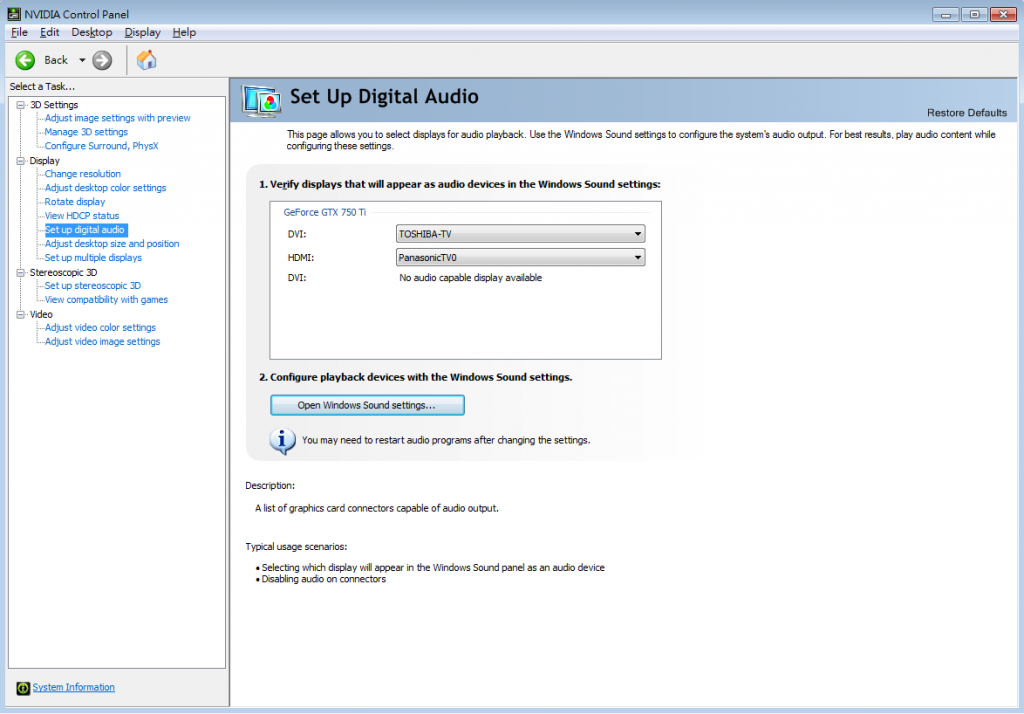
Task: Open the Home icon in toolbar
Action: coord(146,60)
